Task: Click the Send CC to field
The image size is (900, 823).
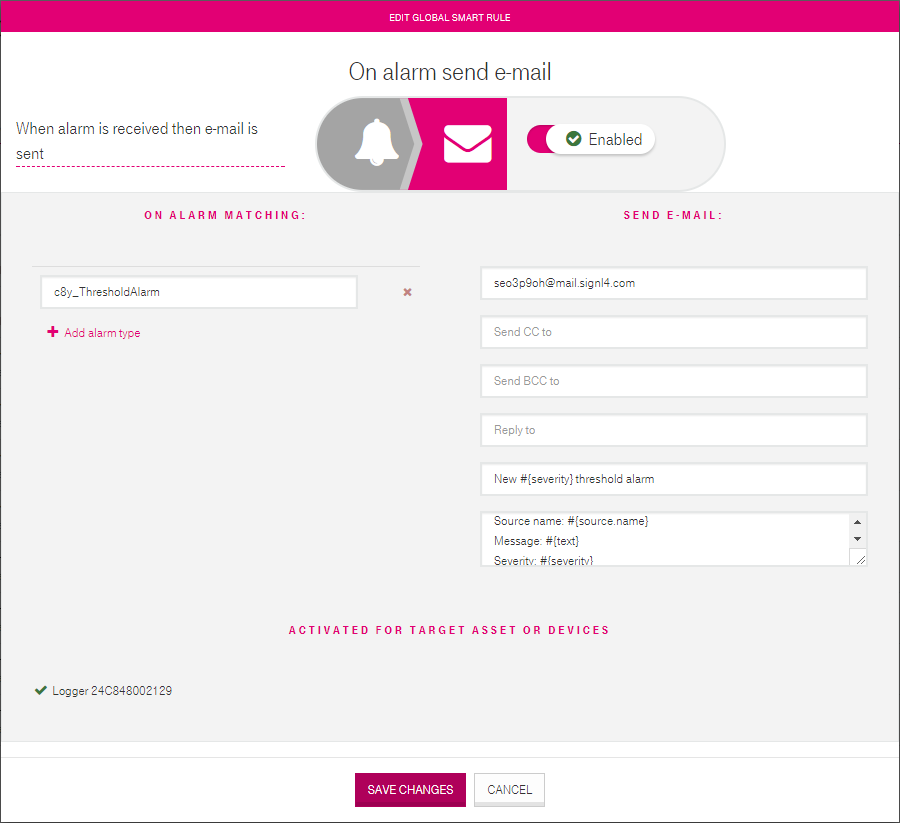Action: pos(673,332)
